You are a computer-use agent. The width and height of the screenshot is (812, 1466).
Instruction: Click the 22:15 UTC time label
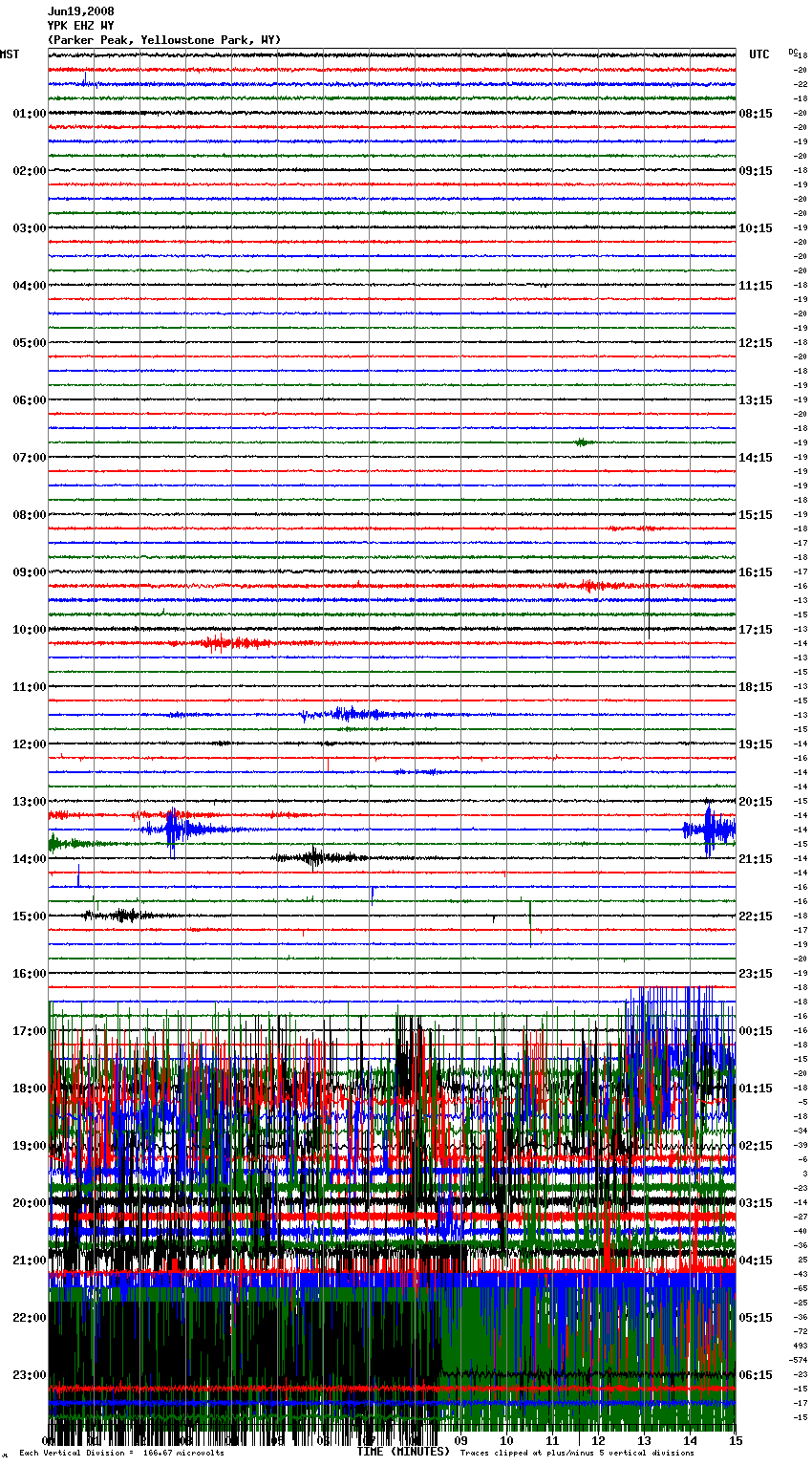click(756, 916)
